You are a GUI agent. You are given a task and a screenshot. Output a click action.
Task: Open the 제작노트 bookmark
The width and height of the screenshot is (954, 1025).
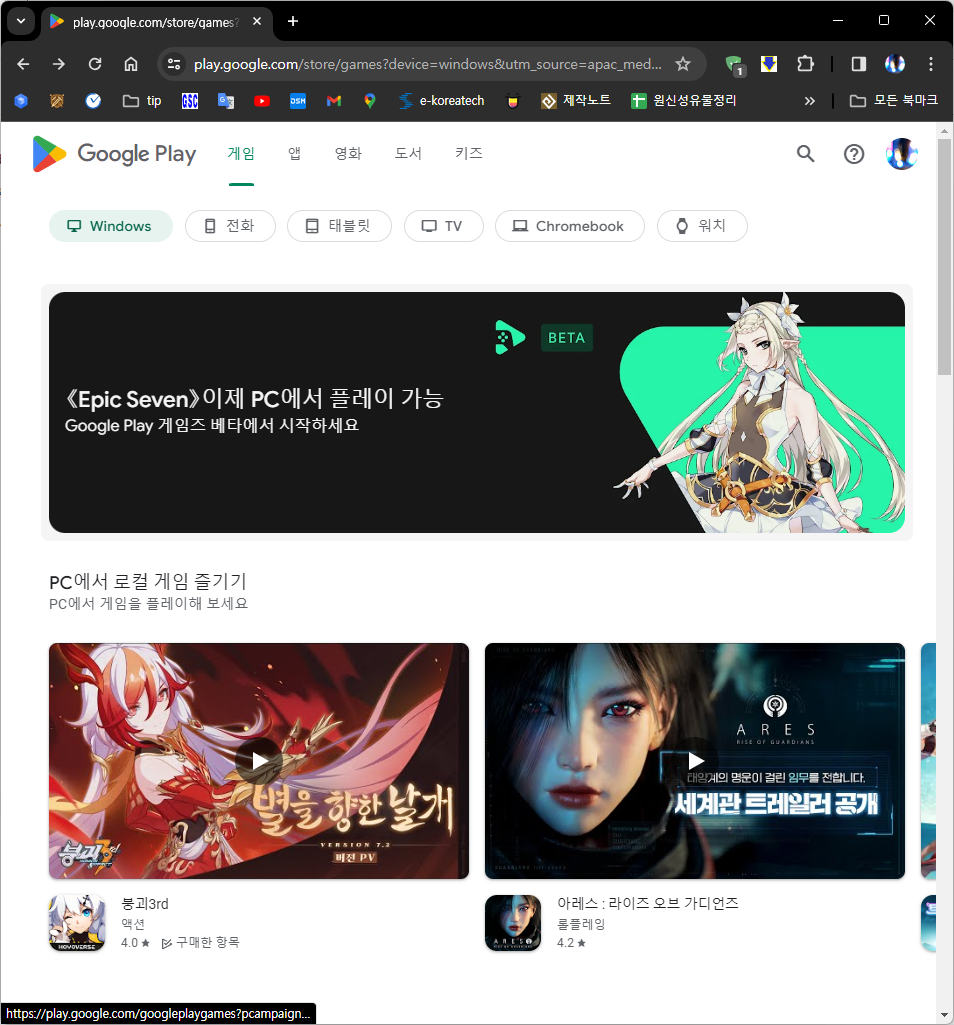575,101
